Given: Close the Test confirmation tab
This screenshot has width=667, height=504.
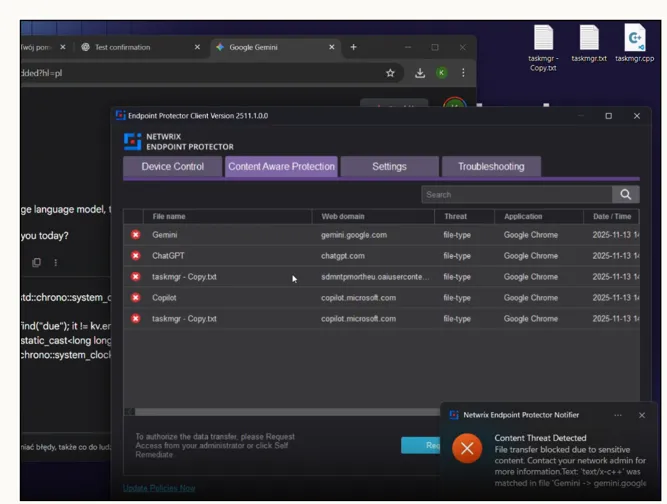Looking at the screenshot, I should [x=197, y=47].
